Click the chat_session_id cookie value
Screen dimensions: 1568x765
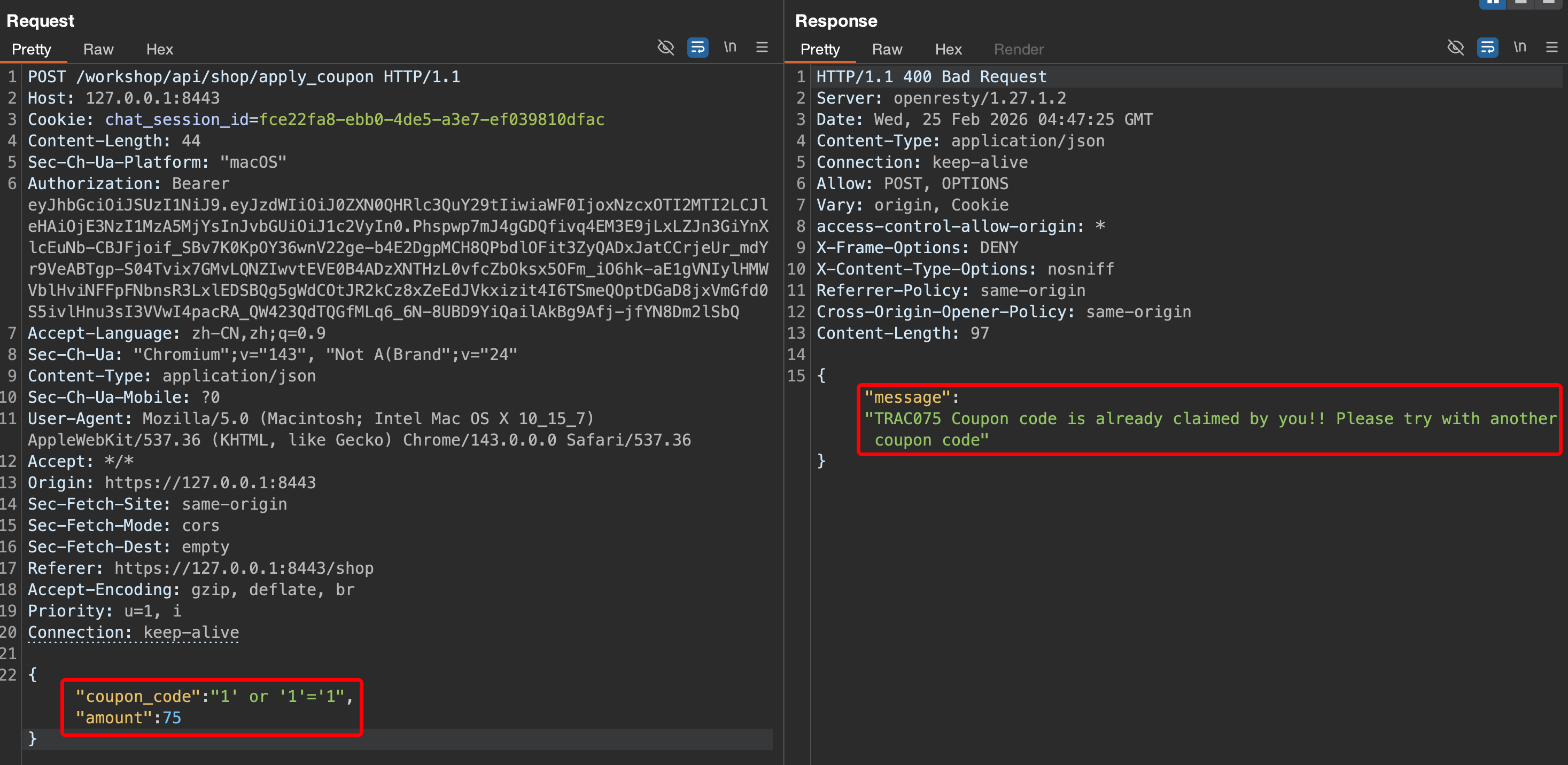click(432, 119)
